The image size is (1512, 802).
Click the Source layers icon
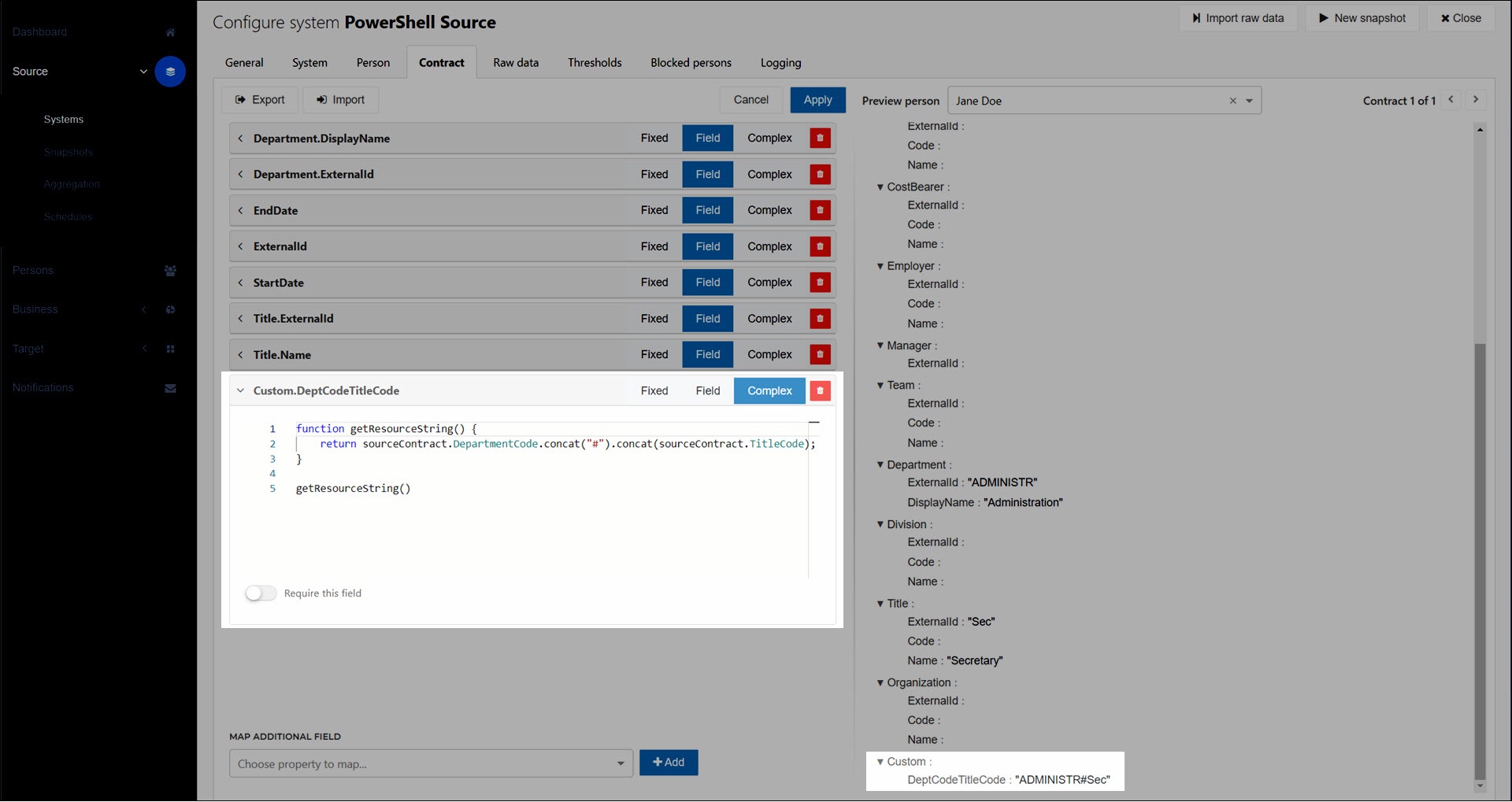(x=170, y=72)
